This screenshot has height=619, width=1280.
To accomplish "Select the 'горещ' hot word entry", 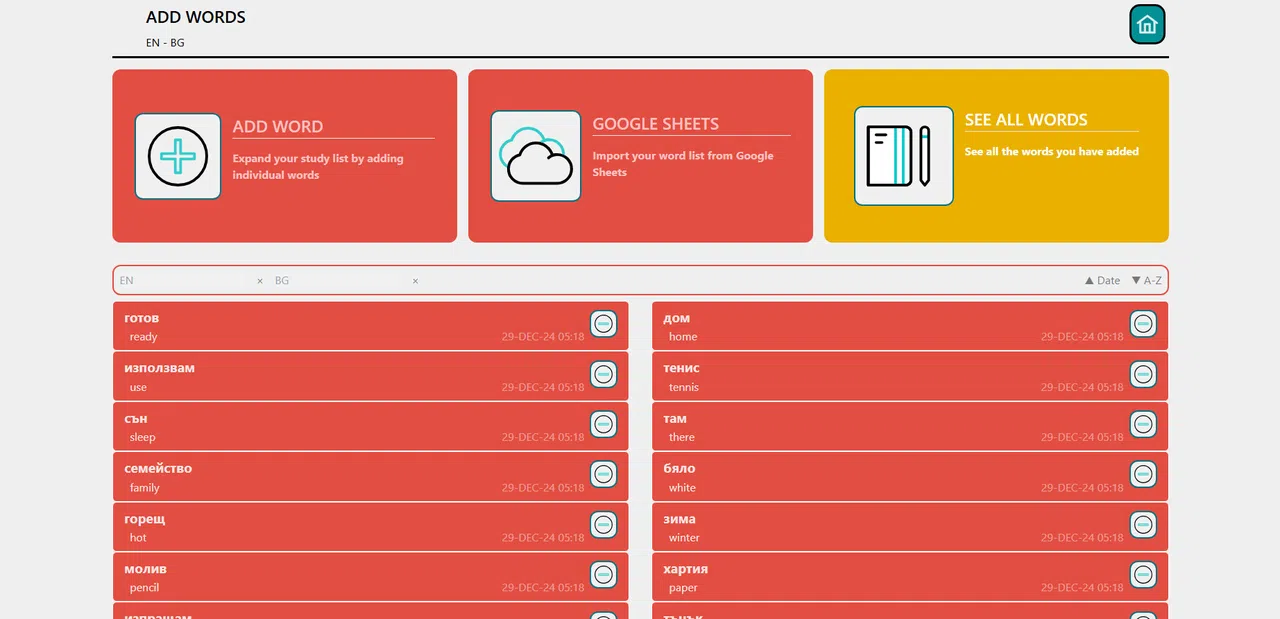I will point(371,527).
